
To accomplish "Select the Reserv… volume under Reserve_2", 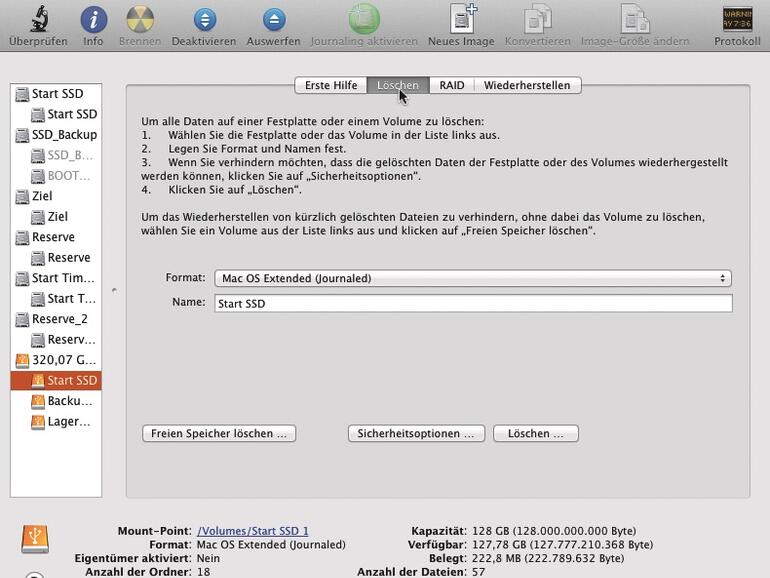I will (63, 340).
